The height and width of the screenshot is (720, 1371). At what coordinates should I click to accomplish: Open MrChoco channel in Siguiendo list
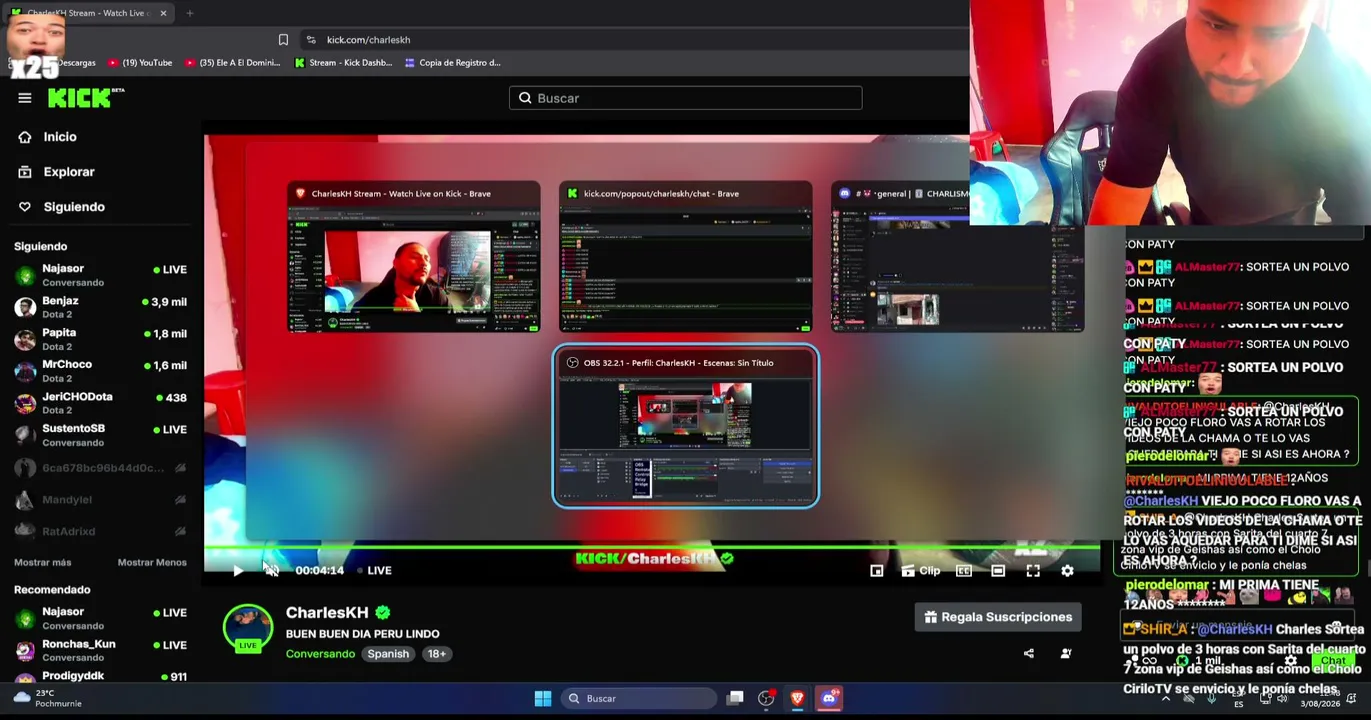[x=100, y=370]
